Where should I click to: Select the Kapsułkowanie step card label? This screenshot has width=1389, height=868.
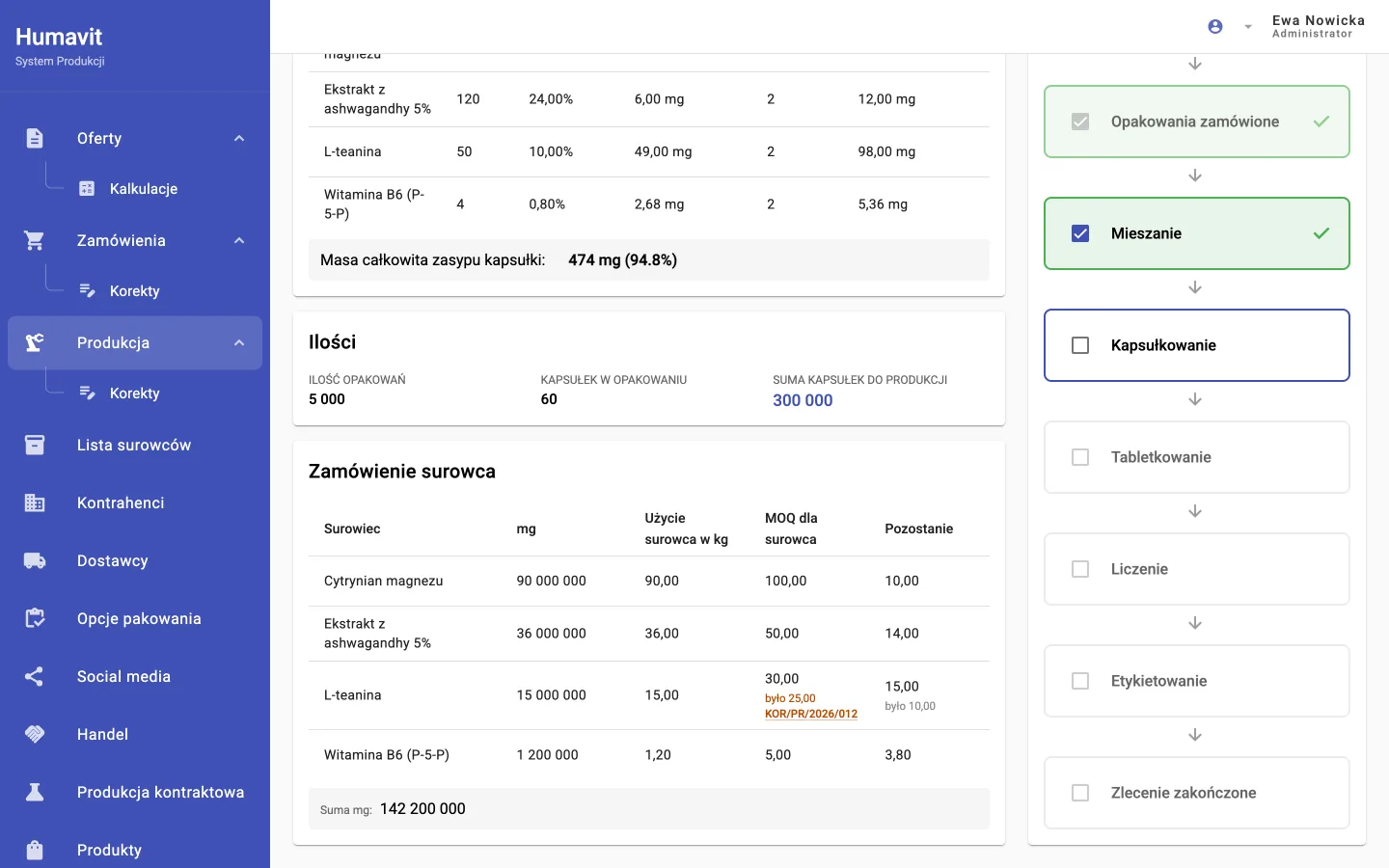point(1163,345)
